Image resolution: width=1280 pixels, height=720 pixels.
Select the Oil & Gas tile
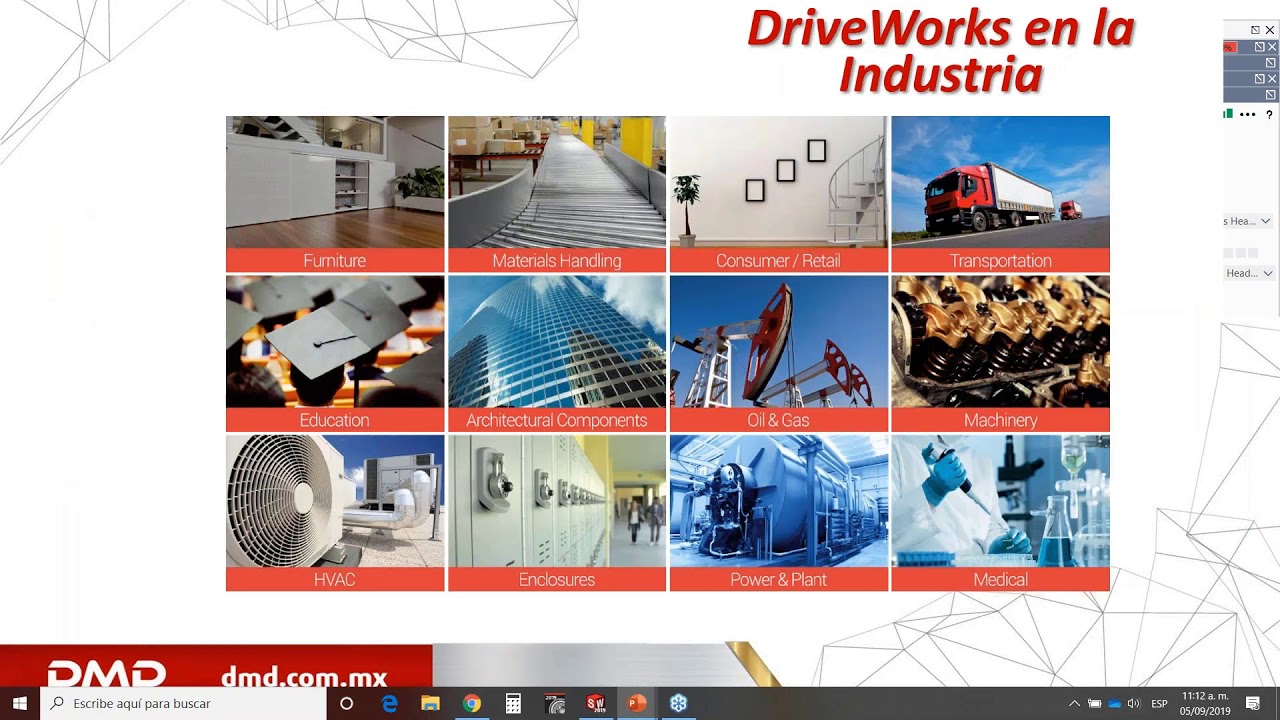779,353
